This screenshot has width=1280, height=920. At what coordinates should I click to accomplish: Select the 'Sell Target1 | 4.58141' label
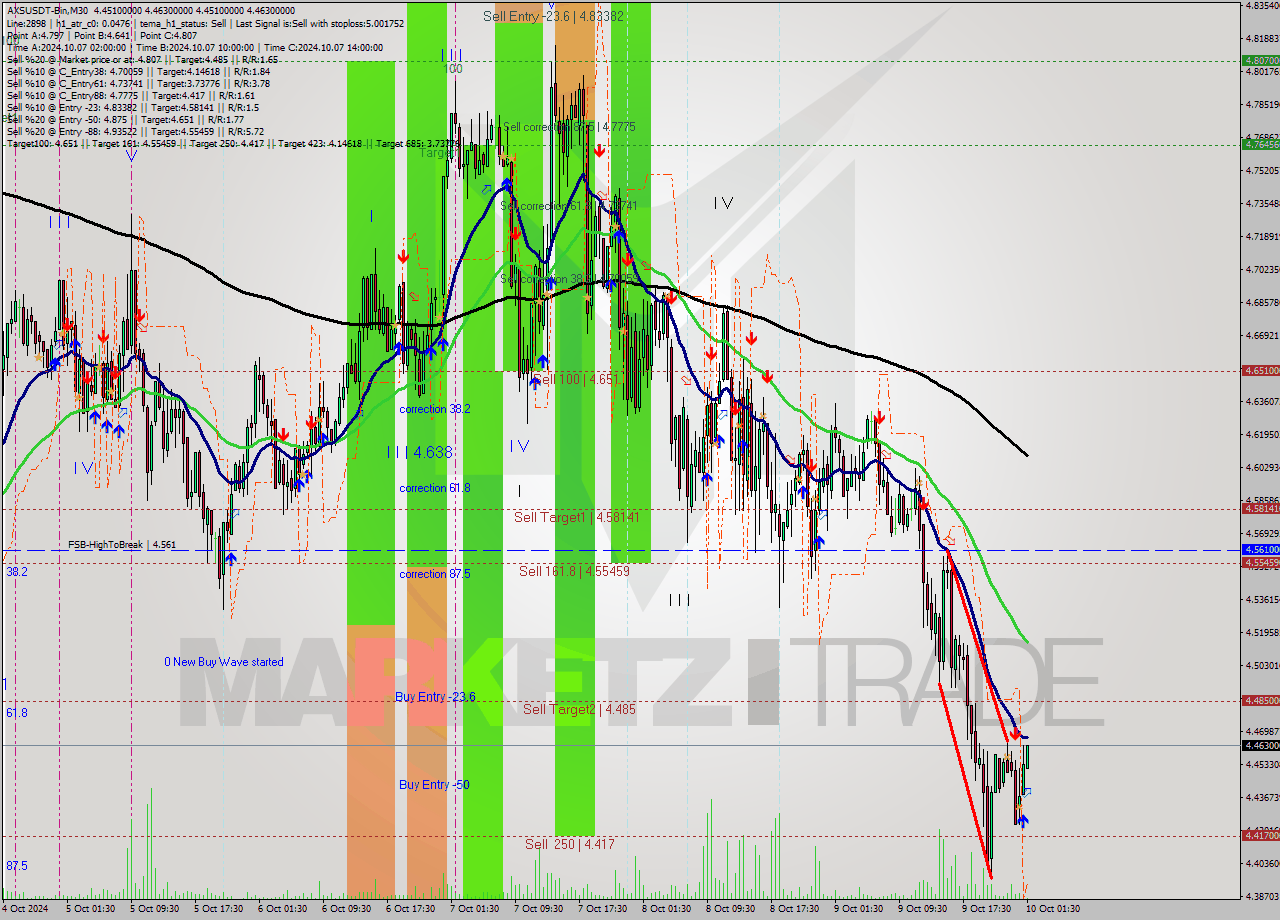tap(577, 517)
